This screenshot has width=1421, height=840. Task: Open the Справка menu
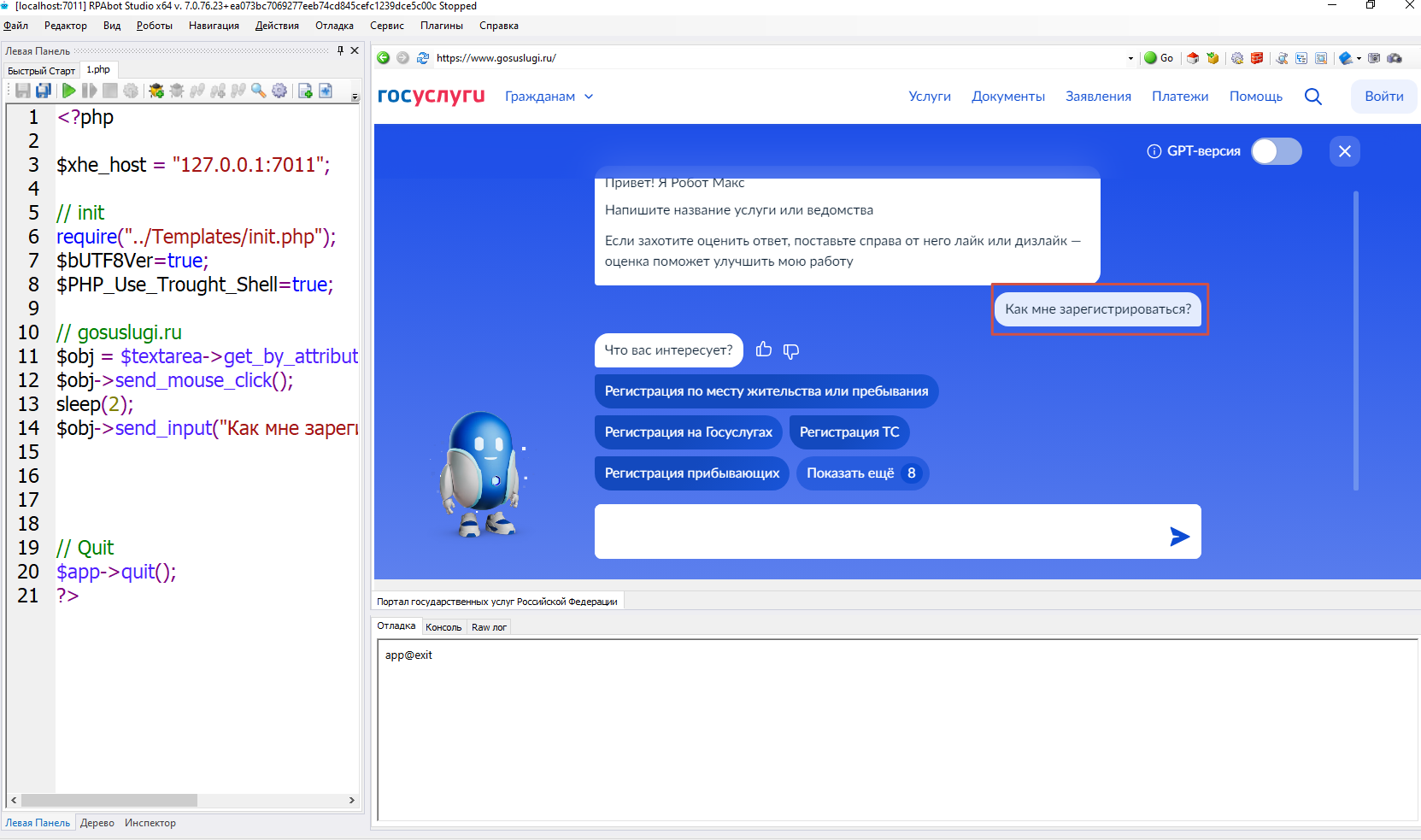pos(499,26)
